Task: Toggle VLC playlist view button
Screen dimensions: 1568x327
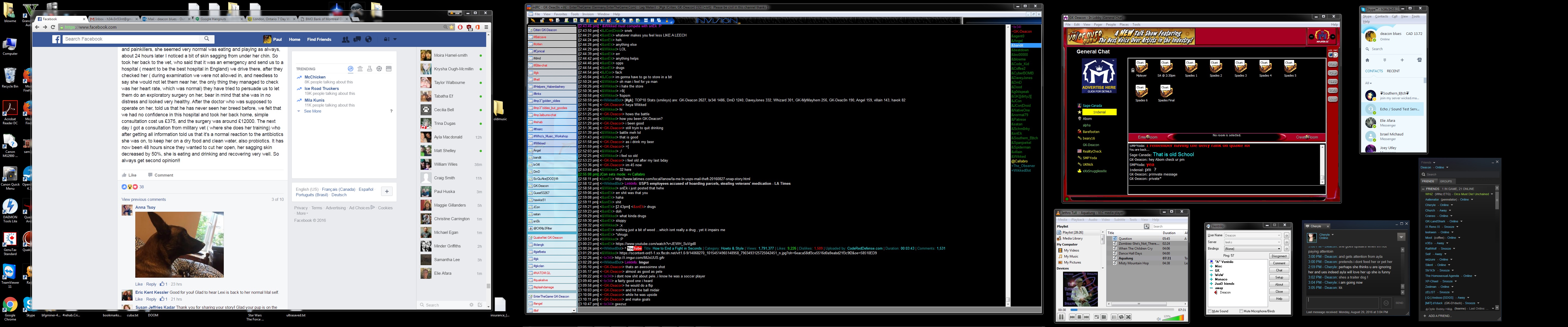Action: coord(1114,317)
